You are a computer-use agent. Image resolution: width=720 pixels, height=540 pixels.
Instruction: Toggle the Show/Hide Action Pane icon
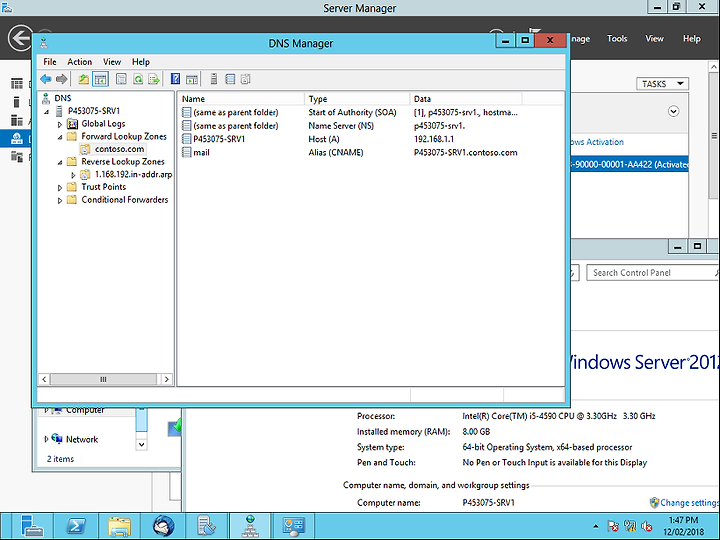point(192,79)
